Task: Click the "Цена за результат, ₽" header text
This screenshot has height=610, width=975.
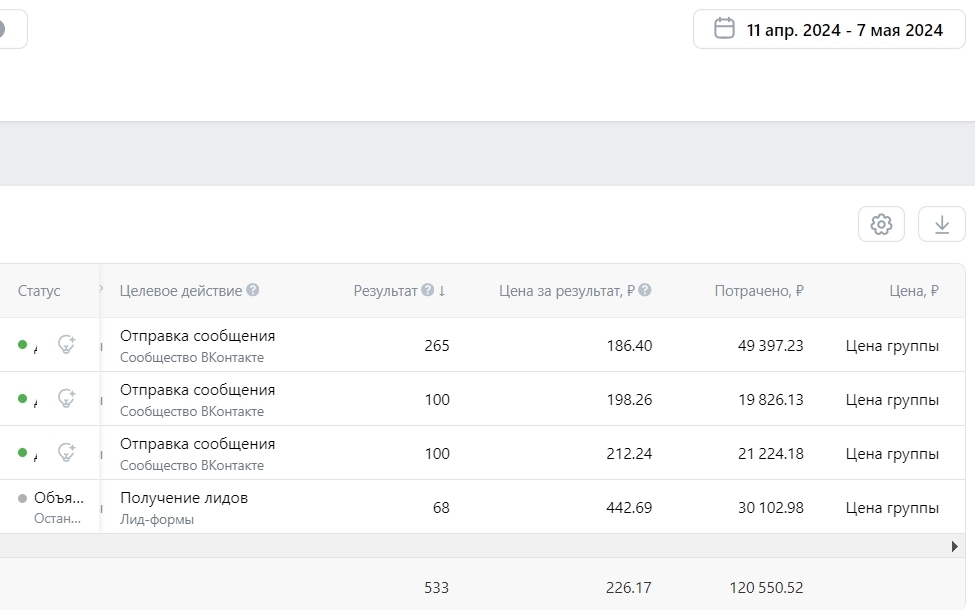Action: coord(567,291)
